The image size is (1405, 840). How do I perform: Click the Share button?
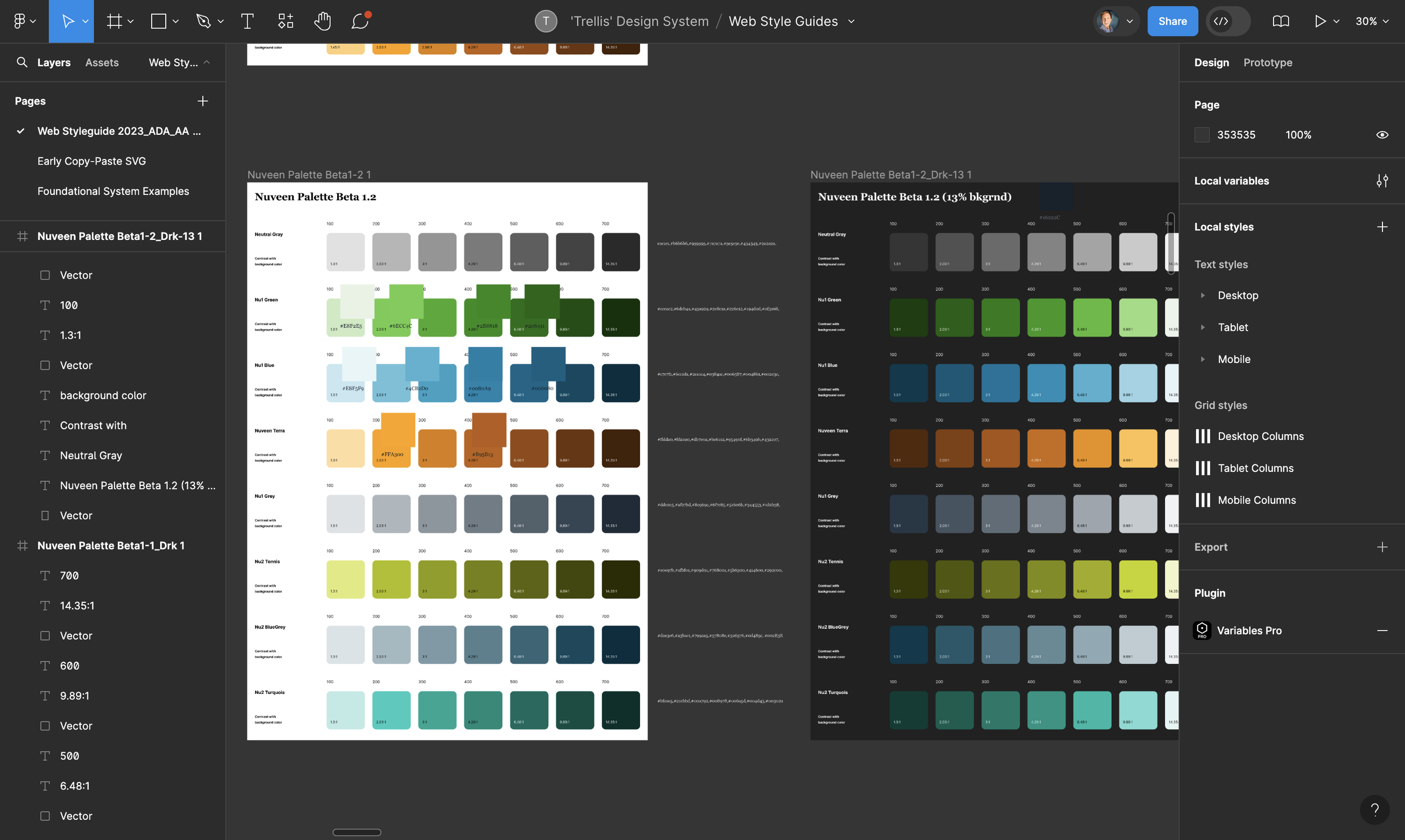pos(1172,21)
